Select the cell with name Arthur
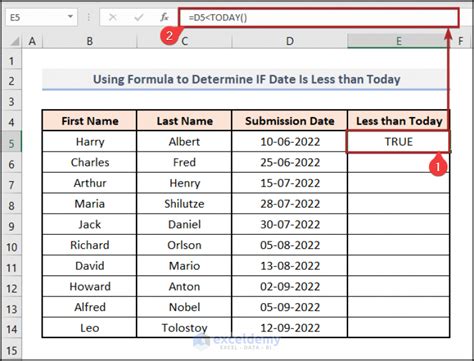Image resolution: width=474 pixels, height=361 pixels. [x=89, y=183]
